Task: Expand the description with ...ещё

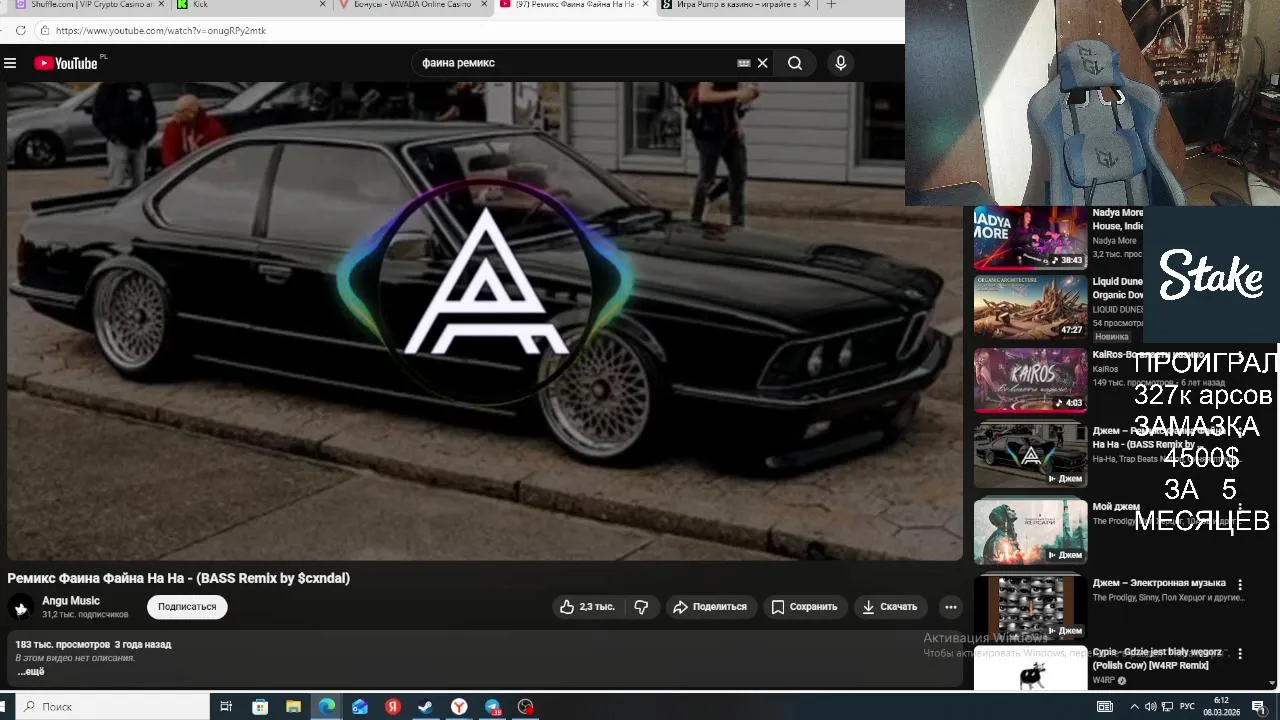Action: [31, 671]
